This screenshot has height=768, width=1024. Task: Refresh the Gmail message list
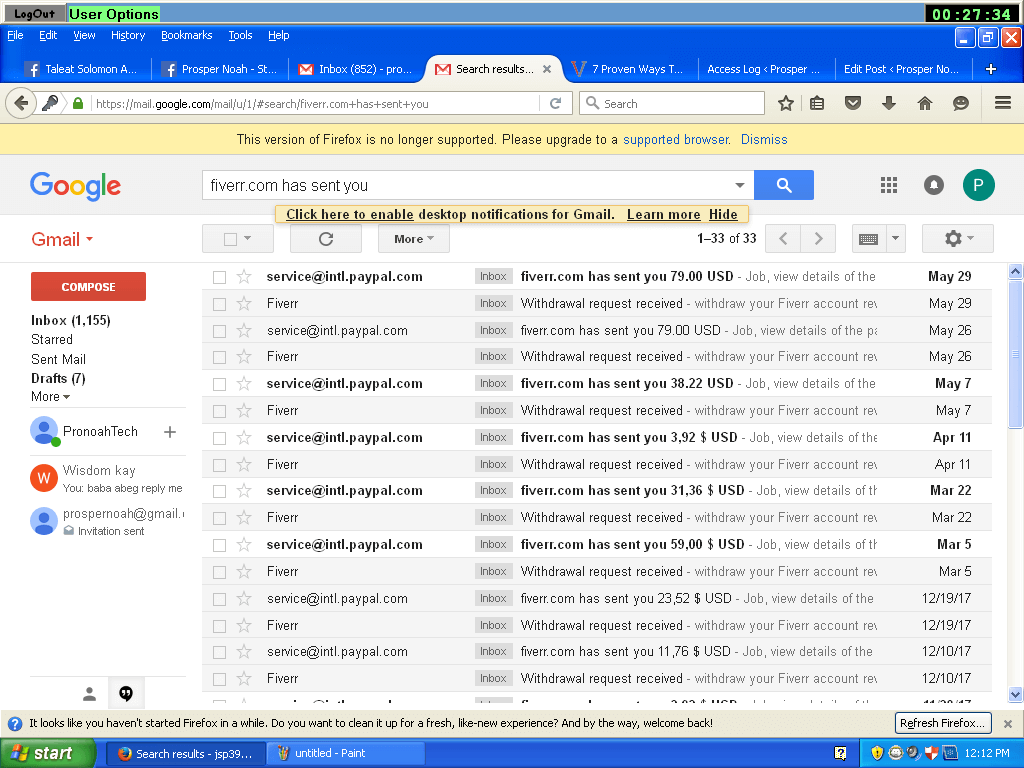325,239
